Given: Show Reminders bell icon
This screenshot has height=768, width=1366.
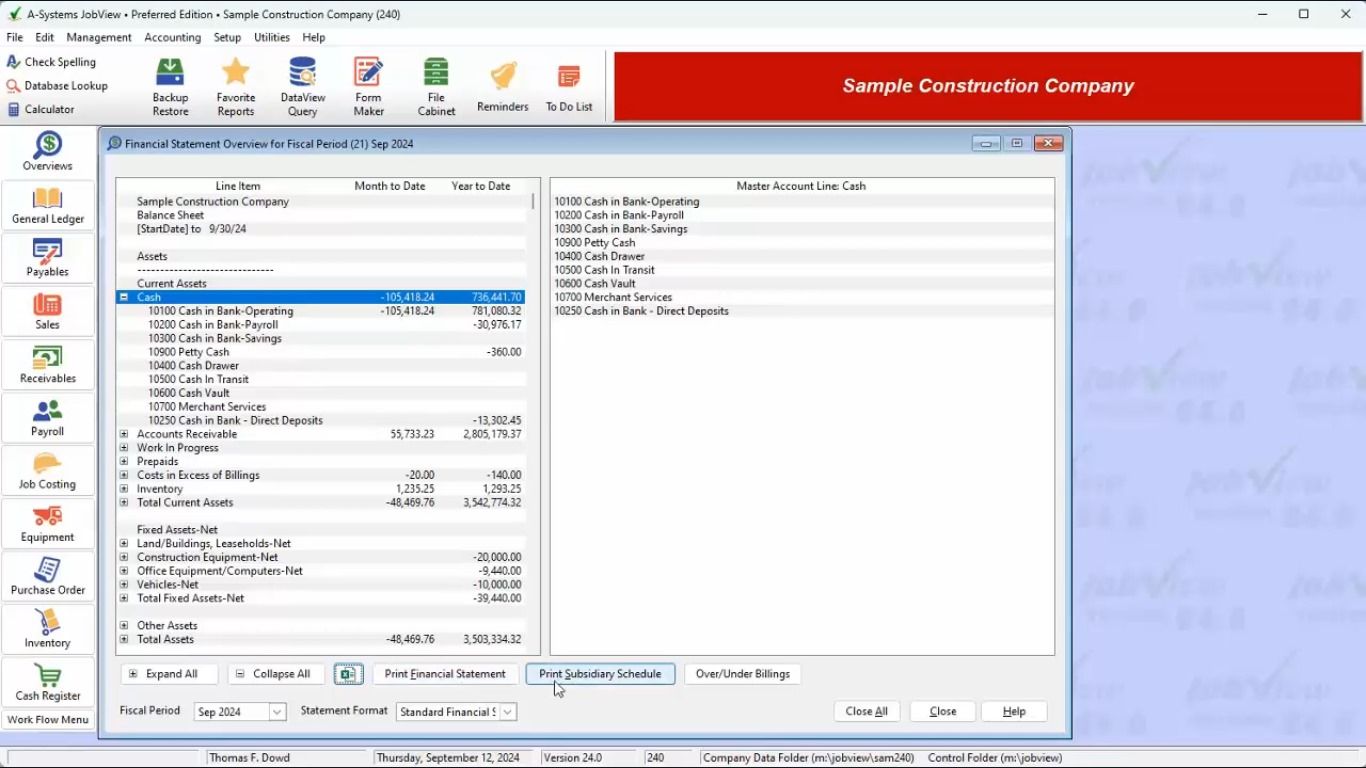Looking at the screenshot, I should click(x=502, y=86).
